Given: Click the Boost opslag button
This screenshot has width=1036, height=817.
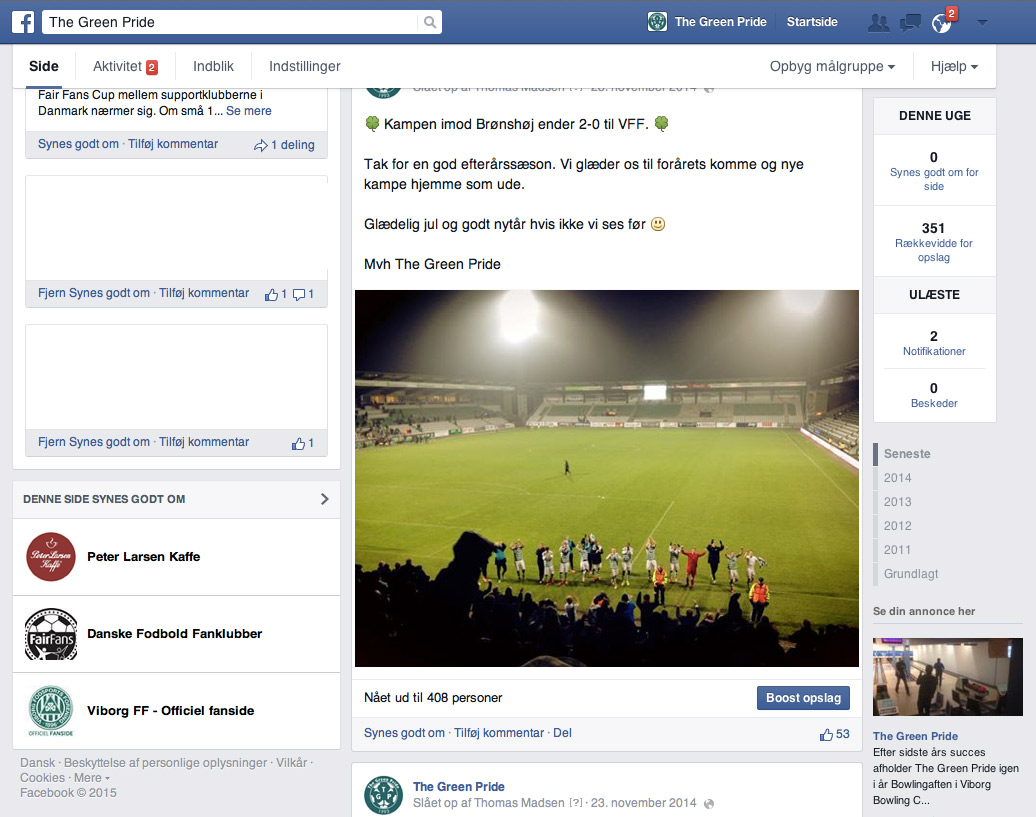Looking at the screenshot, I should (803, 698).
